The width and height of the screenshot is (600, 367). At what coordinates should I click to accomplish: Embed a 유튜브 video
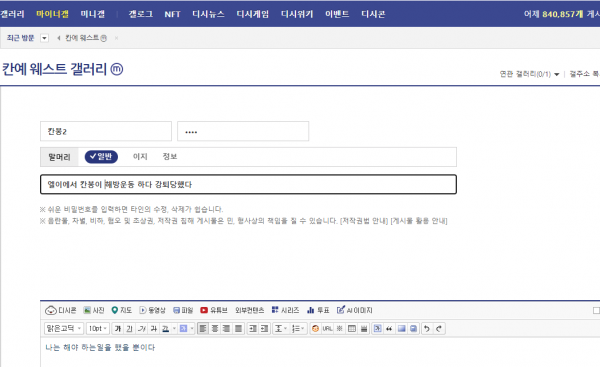tap(214, 310)
